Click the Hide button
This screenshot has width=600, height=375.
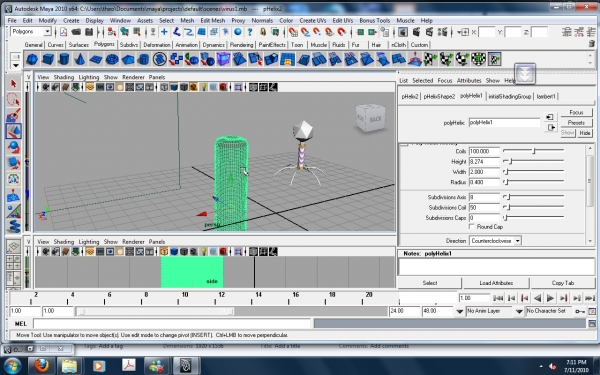(585, 133)
